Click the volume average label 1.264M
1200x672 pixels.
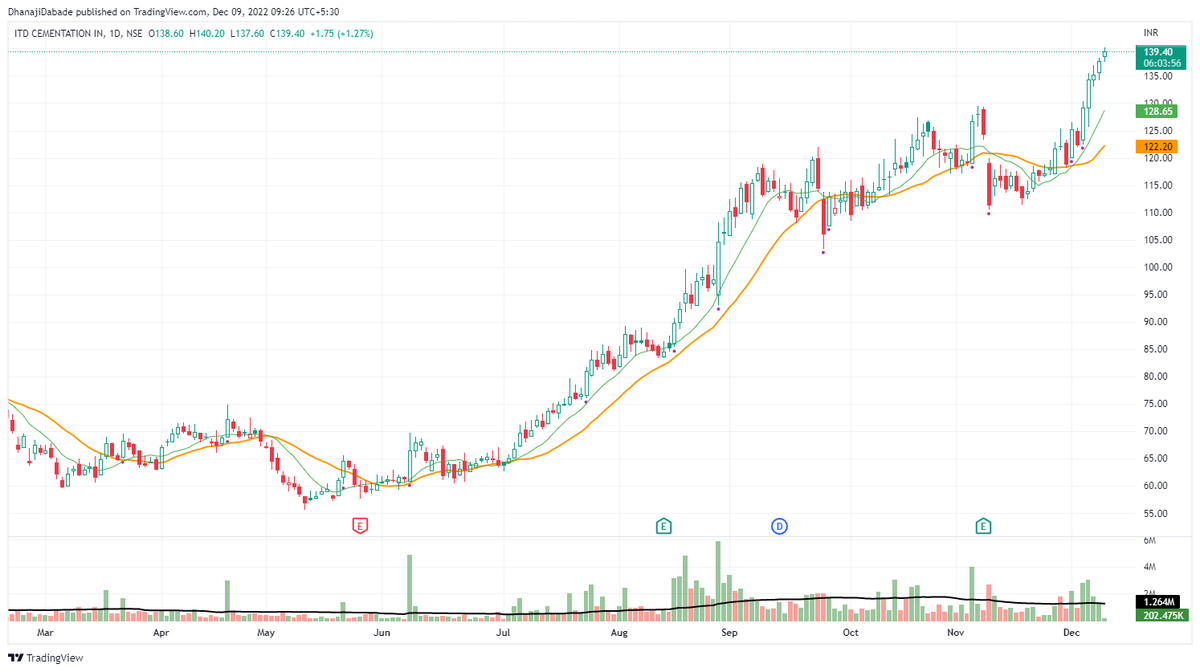pyautogui.click(x=1158, y=603)
